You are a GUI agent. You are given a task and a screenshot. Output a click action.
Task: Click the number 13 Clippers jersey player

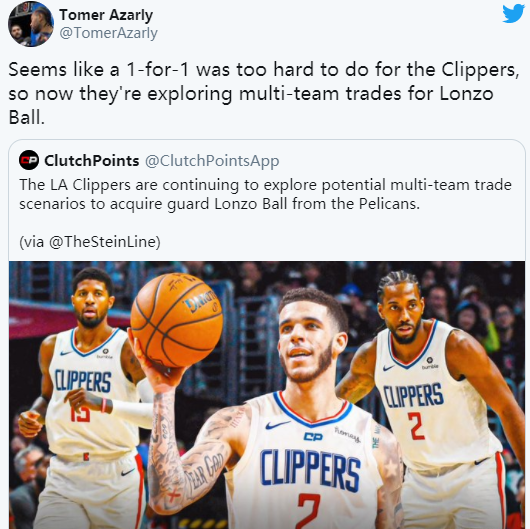coord(88,399)
